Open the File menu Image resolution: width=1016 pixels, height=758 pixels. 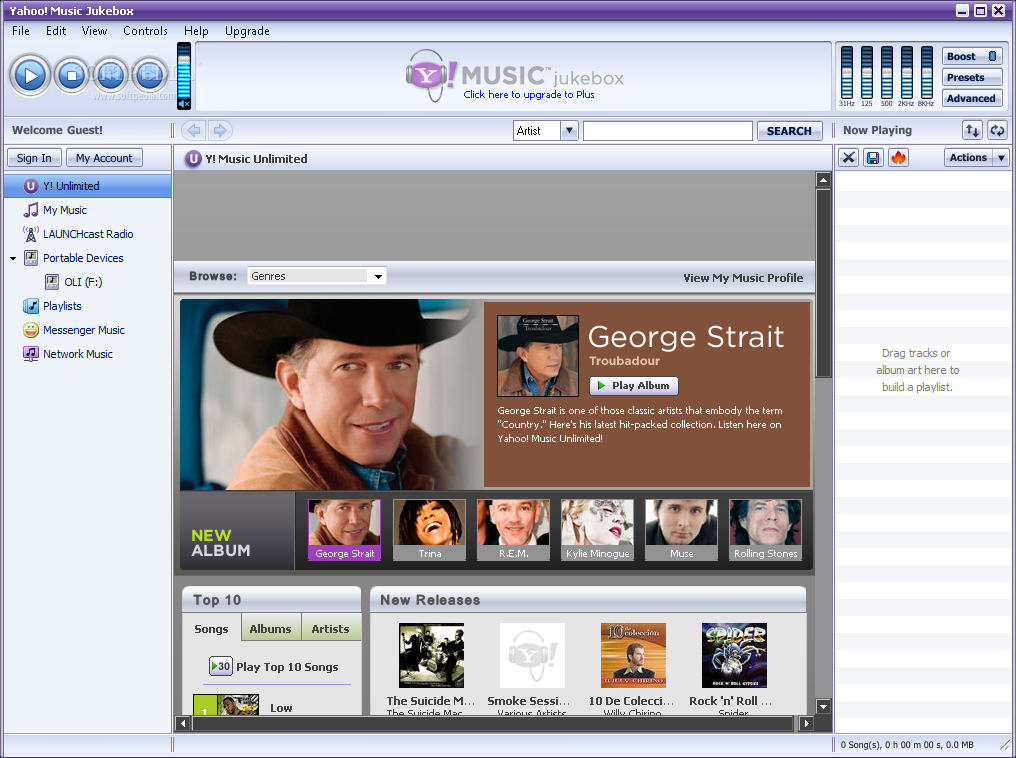(21, 30)
